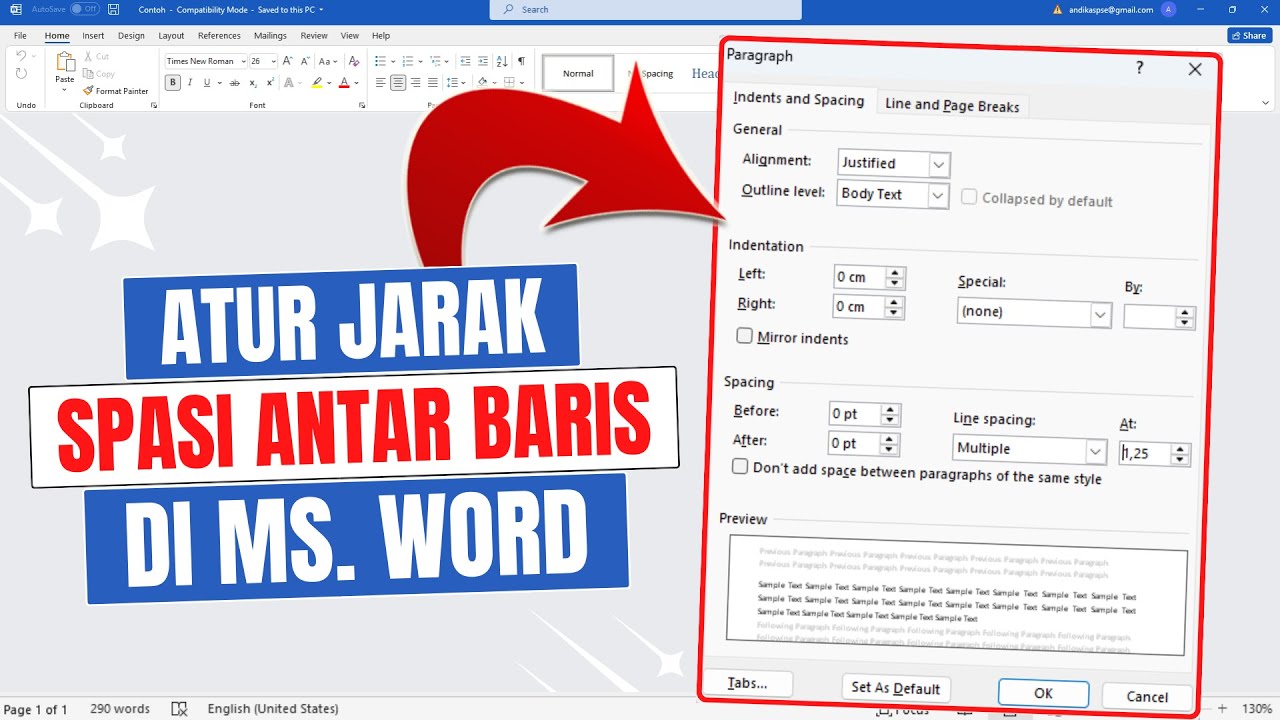Click the Cancel button in Paragraph dialog

click(x=1147, y=697)
